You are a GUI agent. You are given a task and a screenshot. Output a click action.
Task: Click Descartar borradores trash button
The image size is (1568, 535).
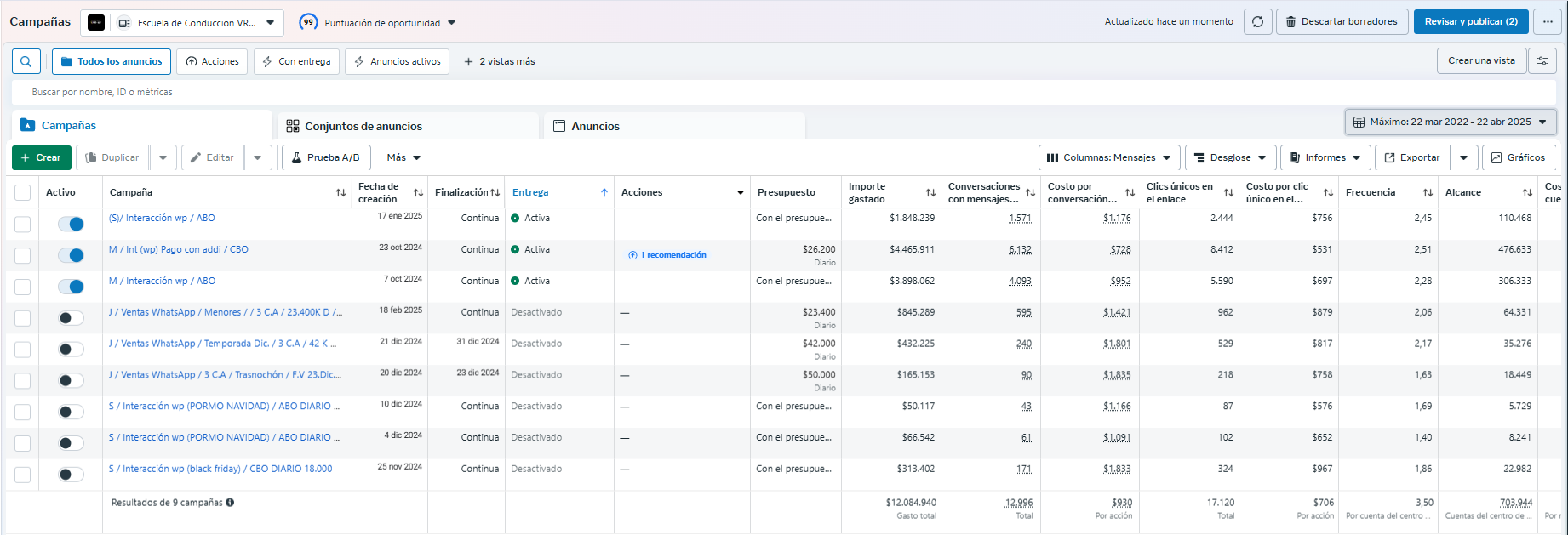click(x=1341, y=22)
